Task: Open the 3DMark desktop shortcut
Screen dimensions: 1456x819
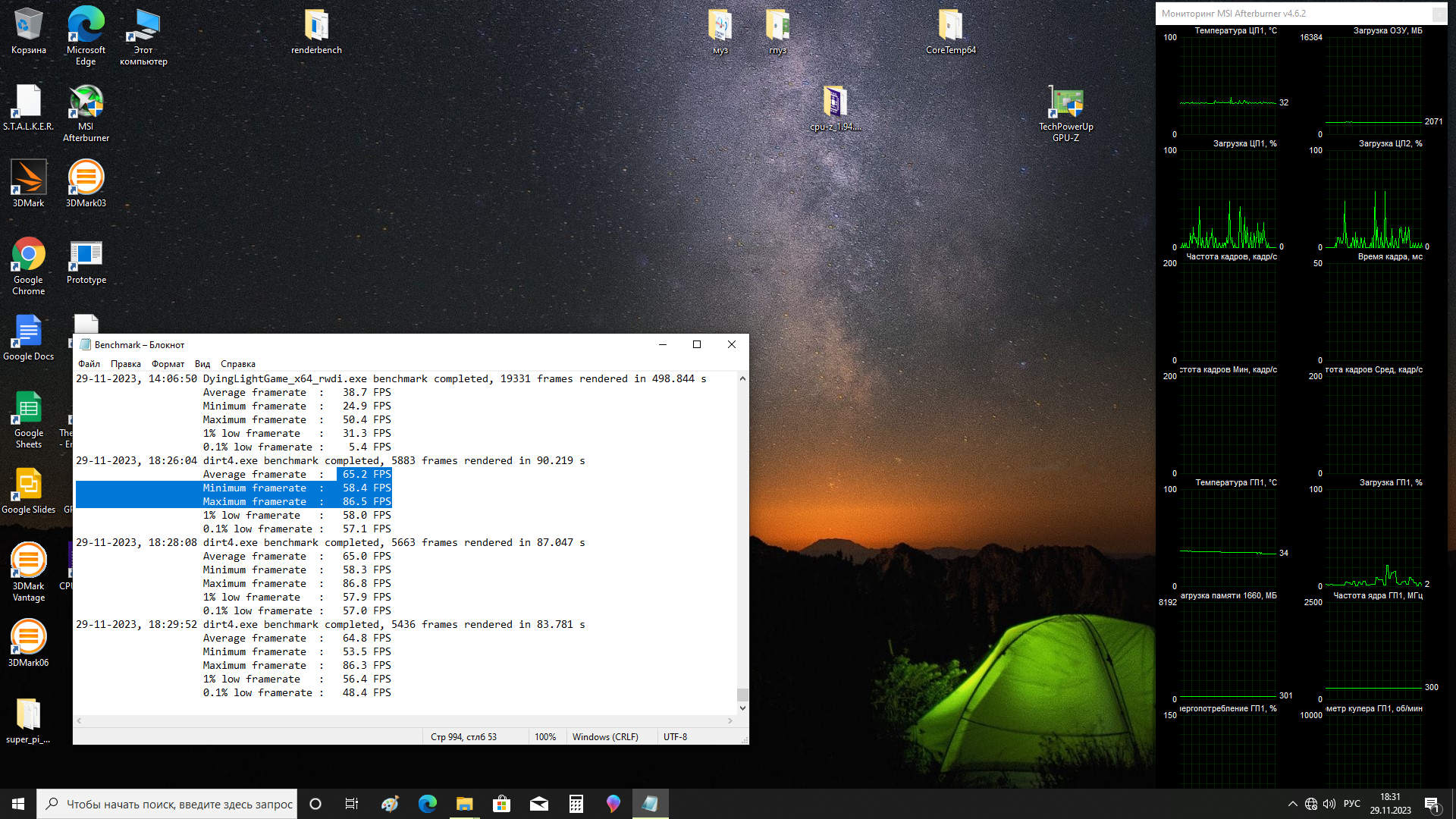Action: (x=28, y=178)
